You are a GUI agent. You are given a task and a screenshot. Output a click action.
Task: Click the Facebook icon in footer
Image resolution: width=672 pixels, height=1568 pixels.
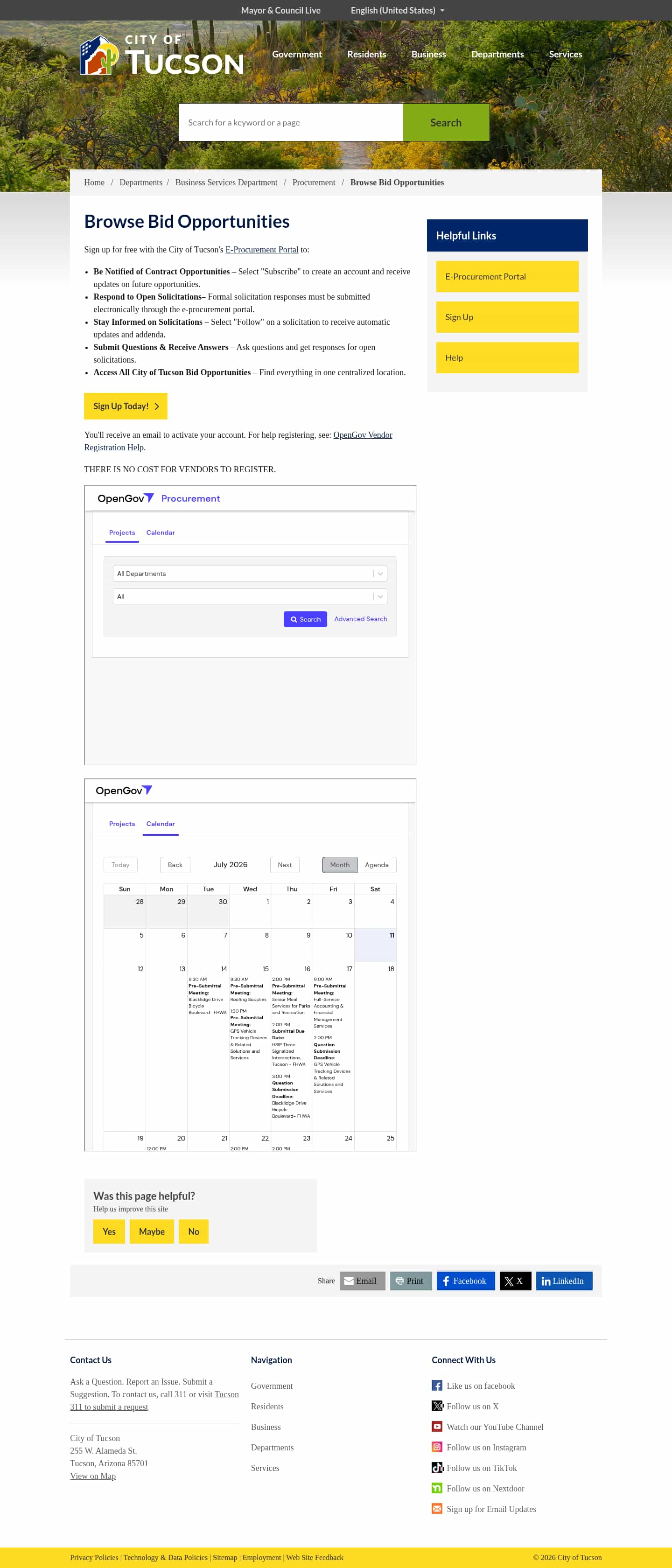436,1385
